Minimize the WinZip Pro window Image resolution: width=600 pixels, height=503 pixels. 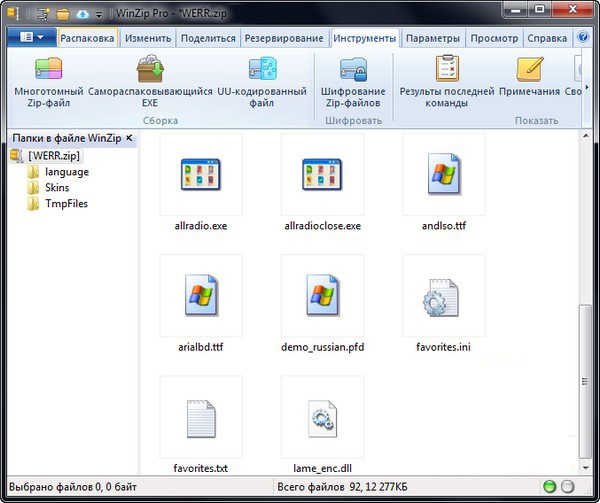click(516, 10)
